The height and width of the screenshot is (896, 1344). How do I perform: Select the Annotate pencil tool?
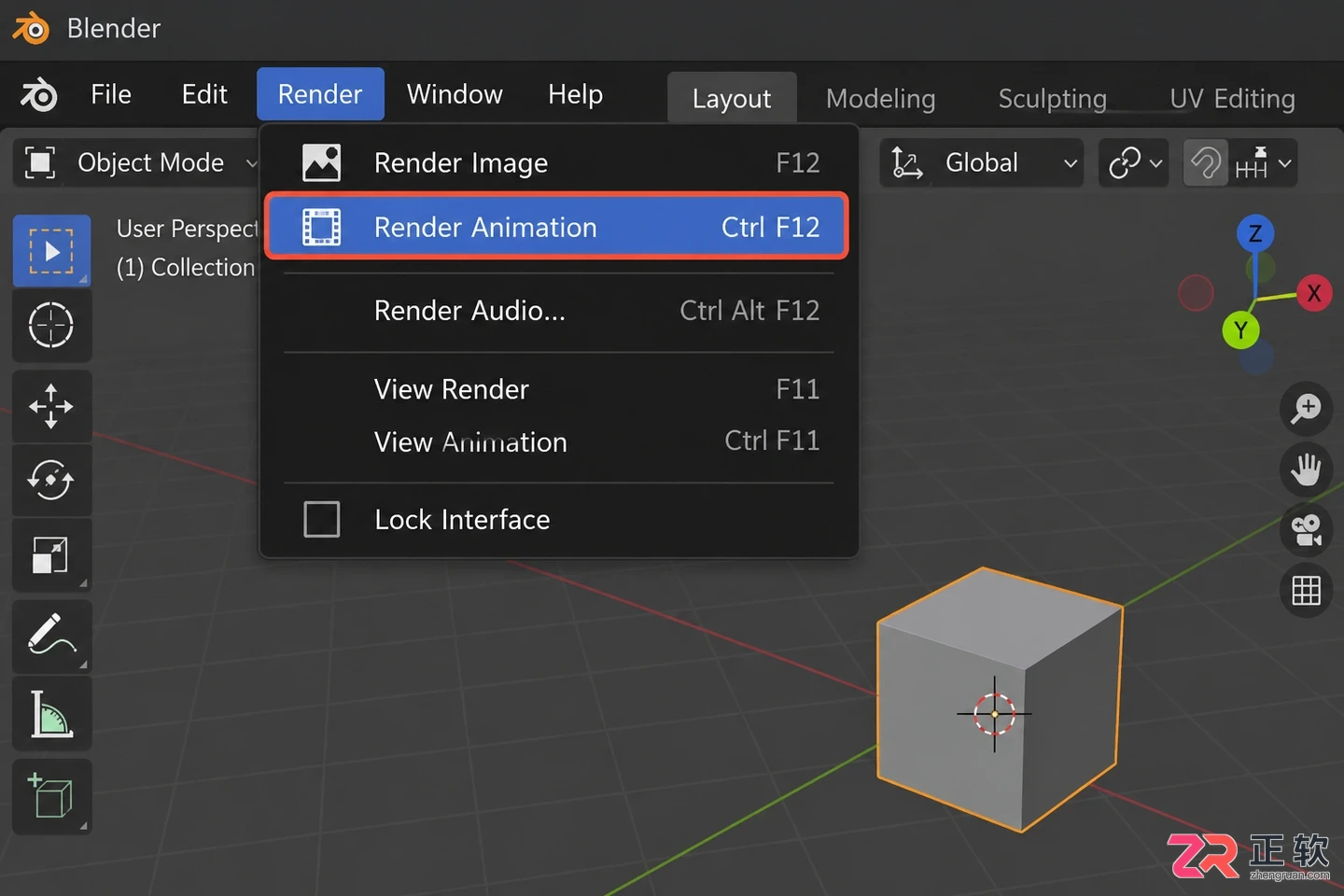coord(51,636)
